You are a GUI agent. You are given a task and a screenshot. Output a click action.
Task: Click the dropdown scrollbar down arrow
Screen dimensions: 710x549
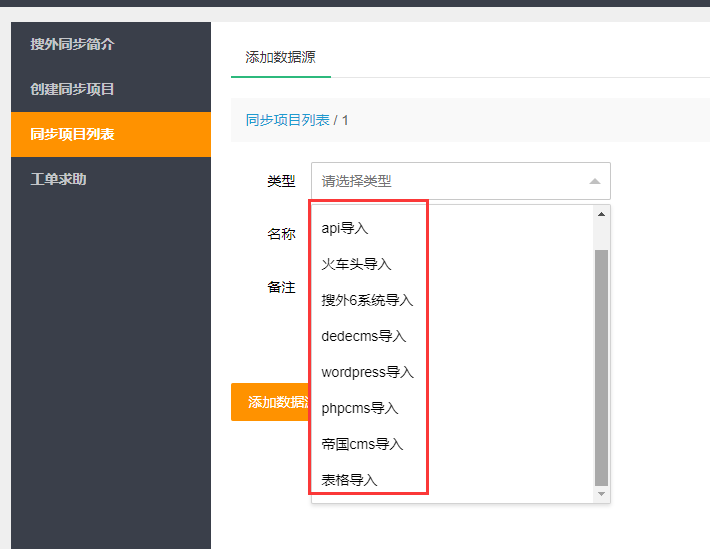[x=601, y=494]
